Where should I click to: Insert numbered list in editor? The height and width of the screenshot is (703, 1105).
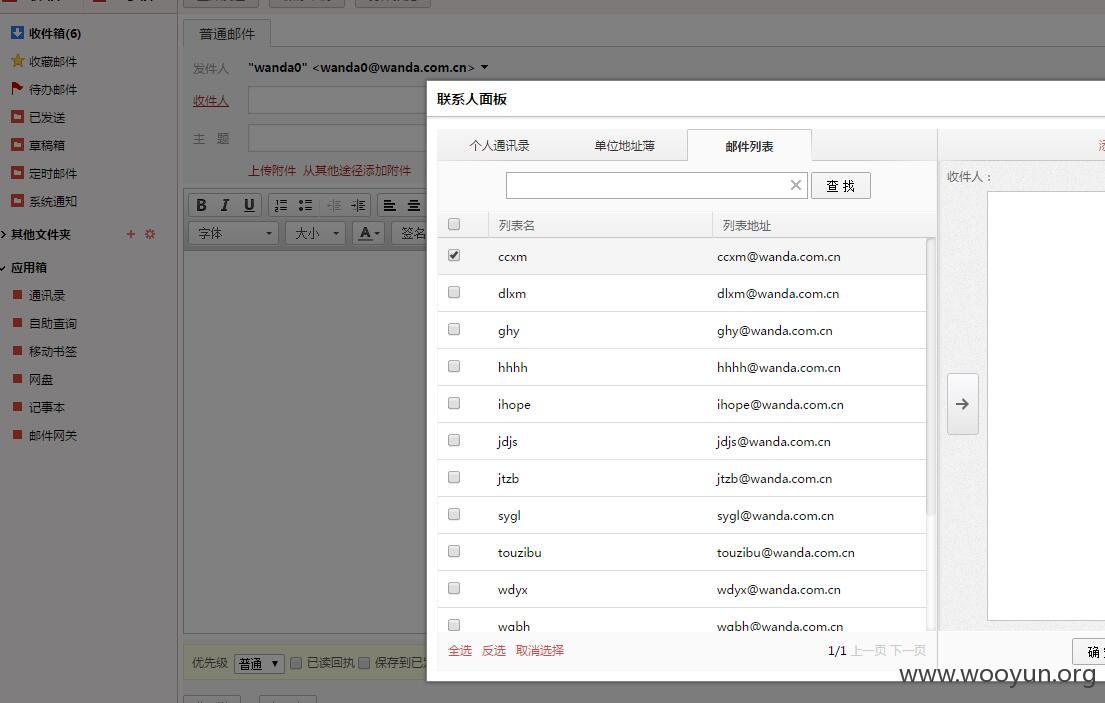tap(281, 205)
